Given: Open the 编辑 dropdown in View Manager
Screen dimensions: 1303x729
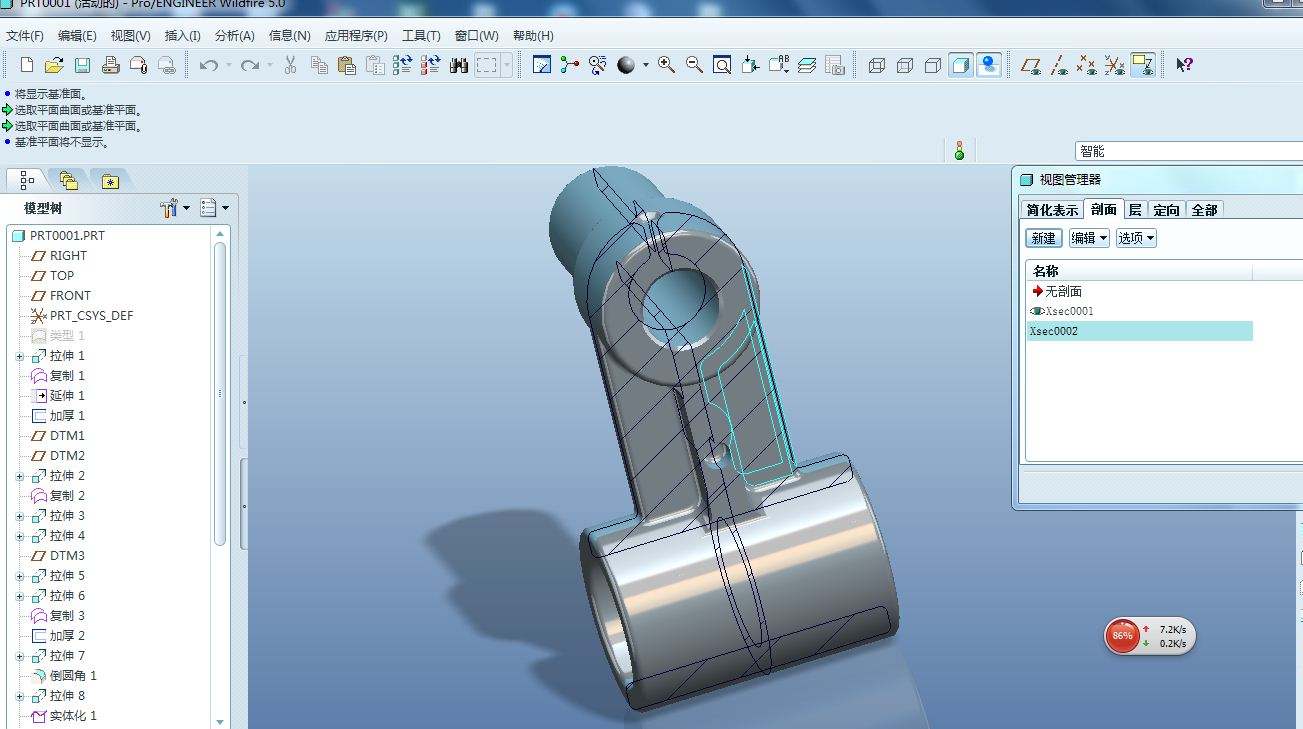Looking at the screenshot, I should click(x=1089, y=238).
